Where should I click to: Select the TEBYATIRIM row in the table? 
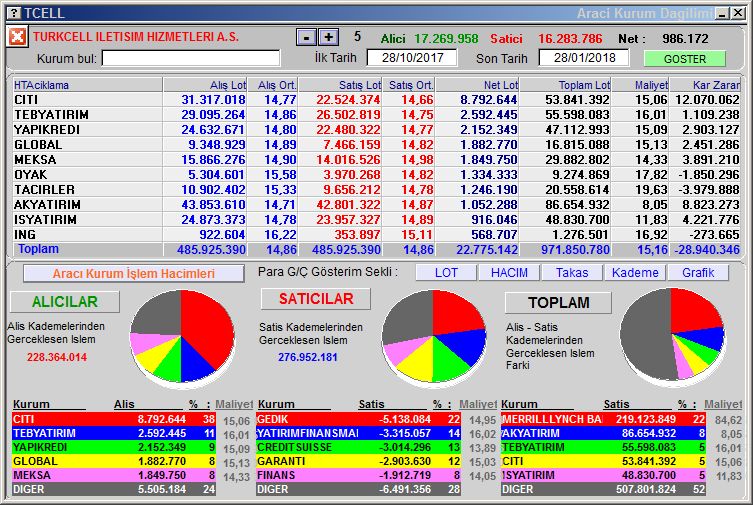(x=376, y=115)
